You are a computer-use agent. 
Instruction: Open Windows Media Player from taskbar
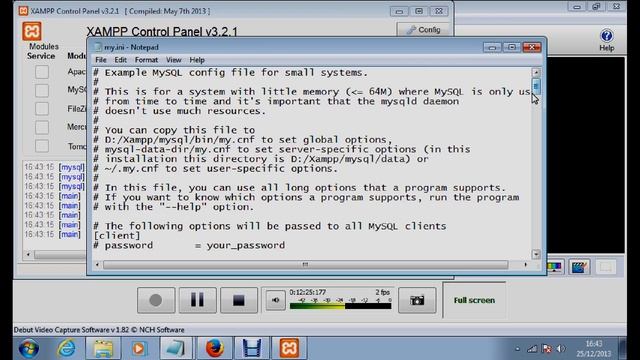coord(139,349)
